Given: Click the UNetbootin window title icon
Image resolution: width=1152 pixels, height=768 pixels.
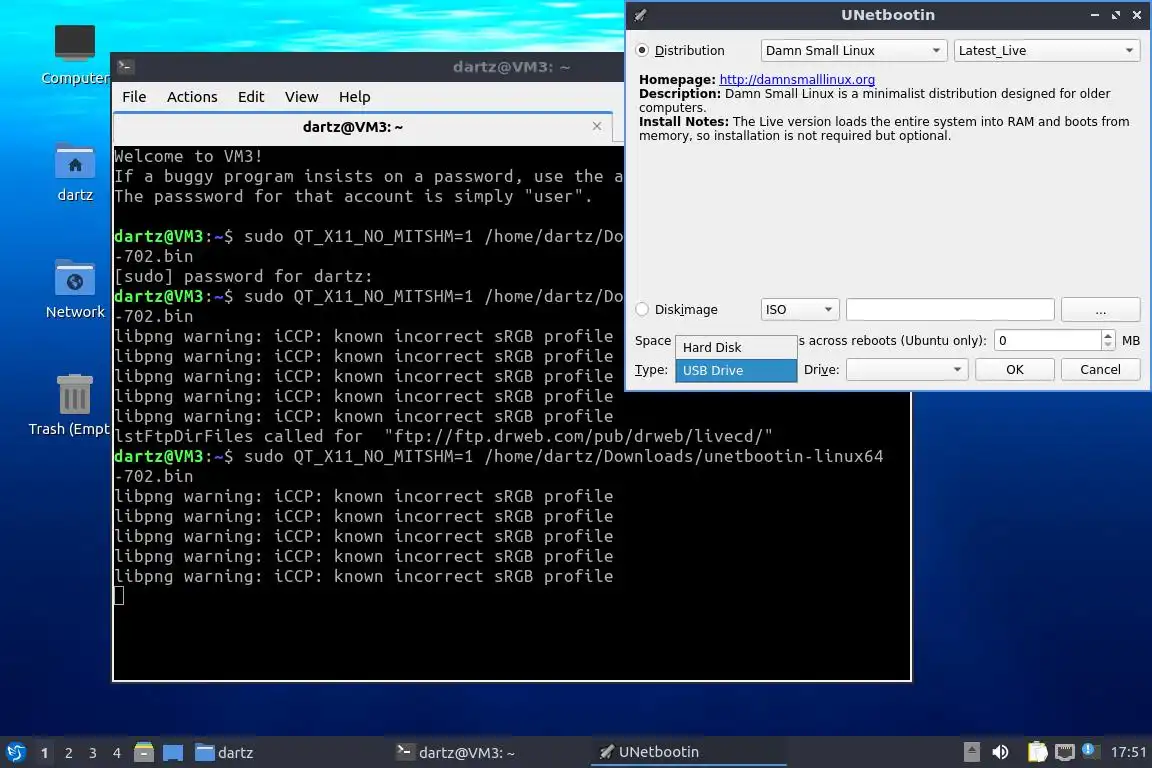Looking at the screenshot, I should click(641, 15).
